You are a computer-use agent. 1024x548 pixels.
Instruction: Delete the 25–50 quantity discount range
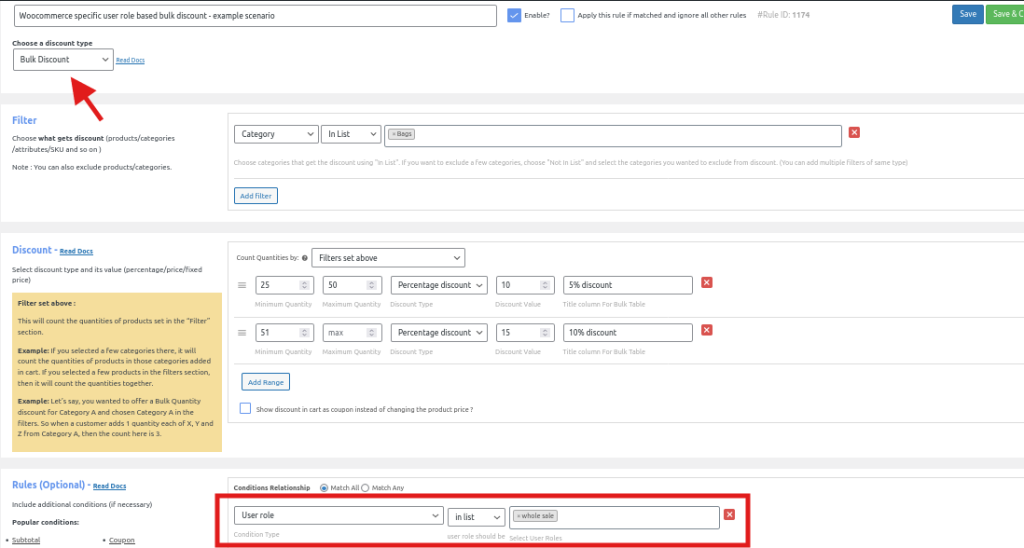(706, 283)
